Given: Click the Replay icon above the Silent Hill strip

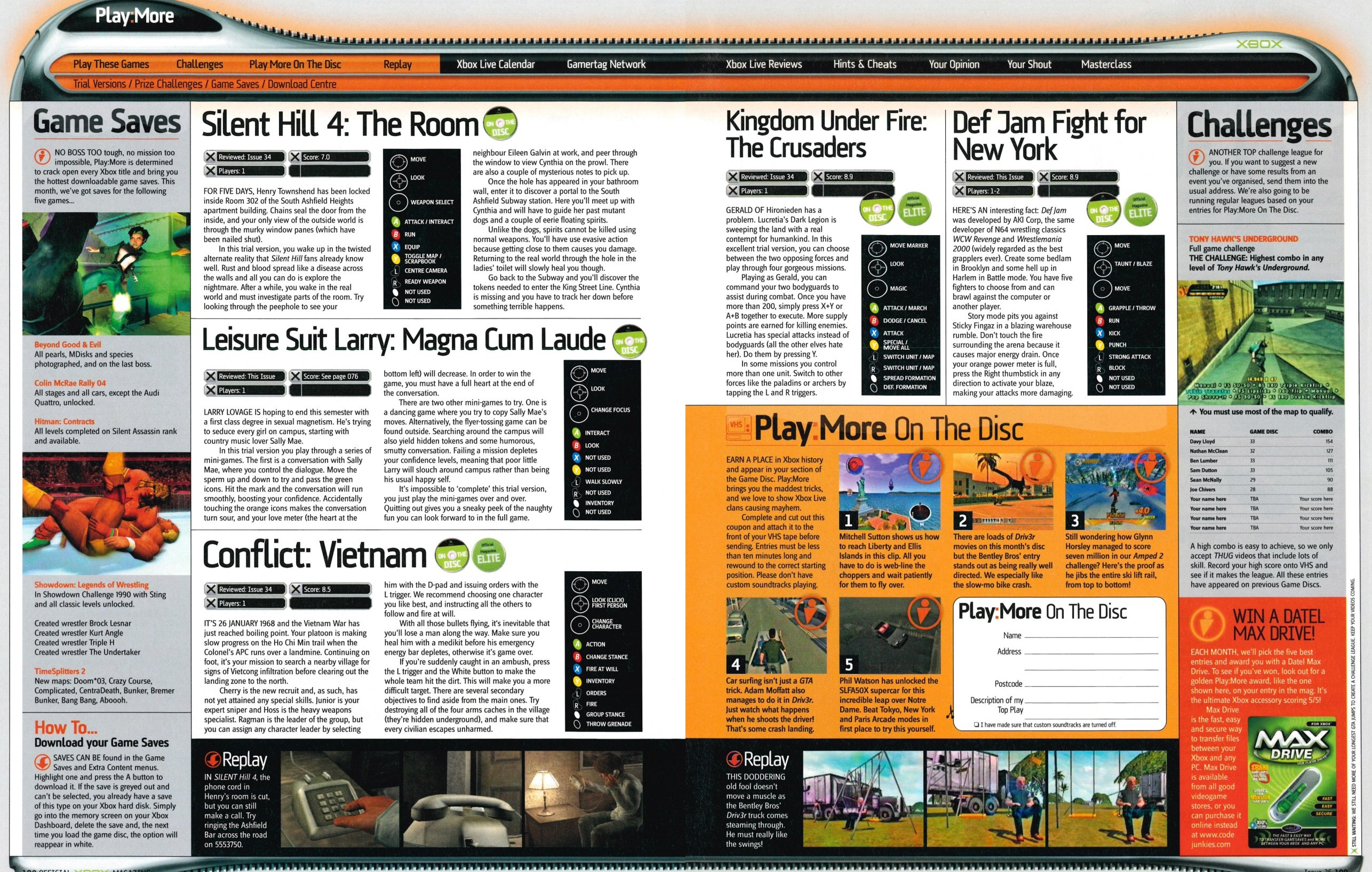Looking at the screenshot, I should click(213, 759).
